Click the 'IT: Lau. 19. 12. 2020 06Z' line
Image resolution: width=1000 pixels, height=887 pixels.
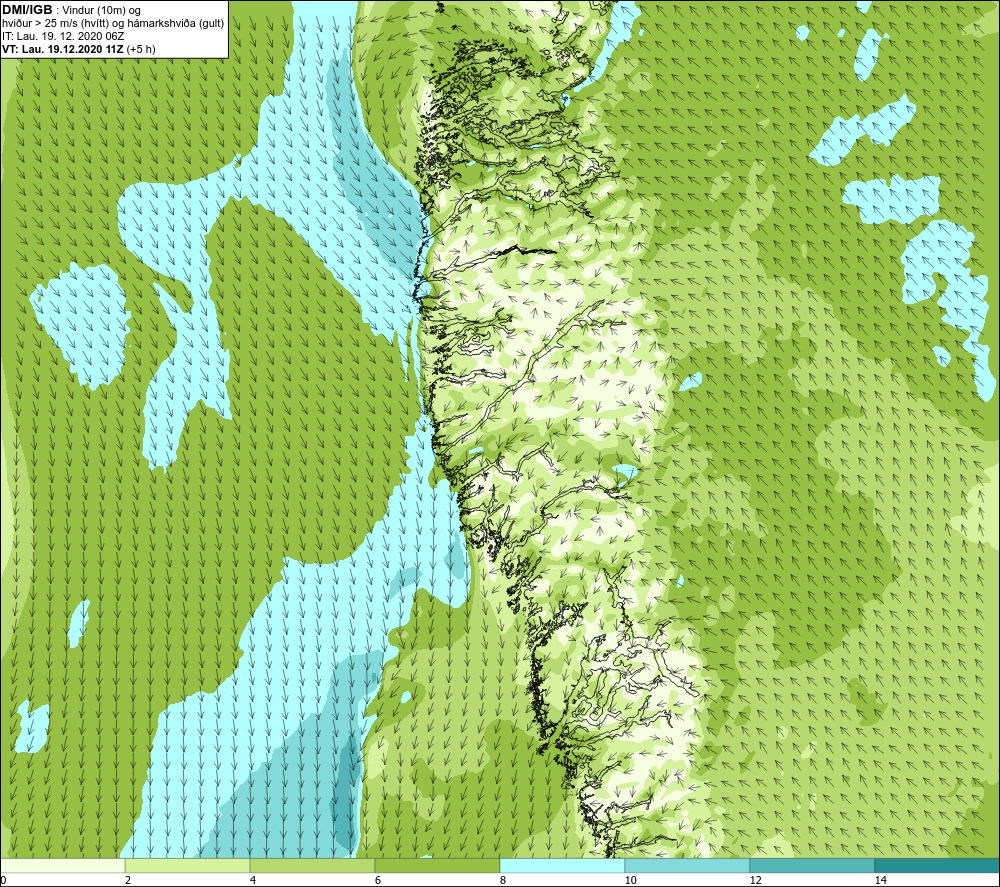pyautogui.click(x=63, y=36)
